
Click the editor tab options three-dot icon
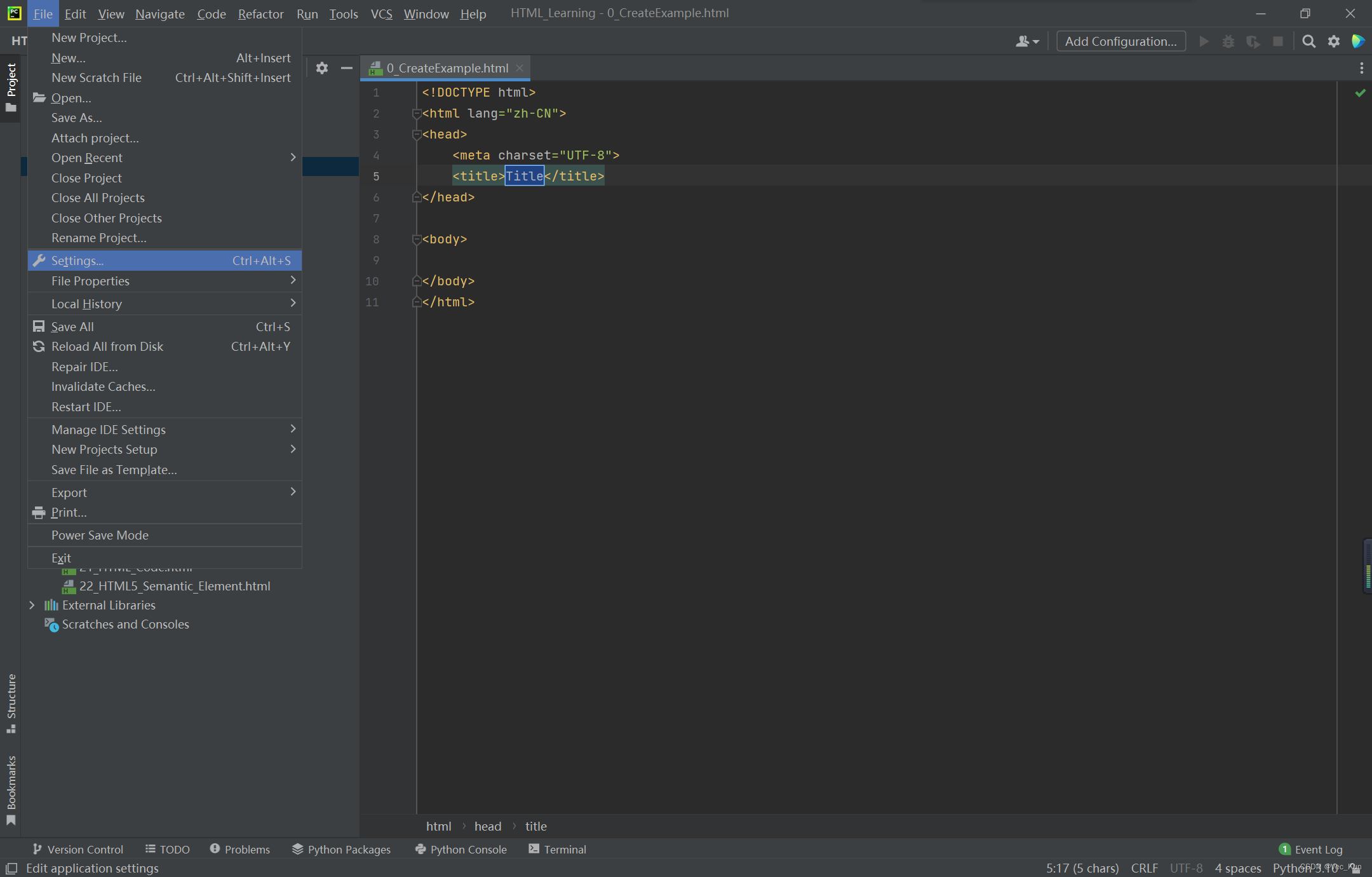point(1361,67)
